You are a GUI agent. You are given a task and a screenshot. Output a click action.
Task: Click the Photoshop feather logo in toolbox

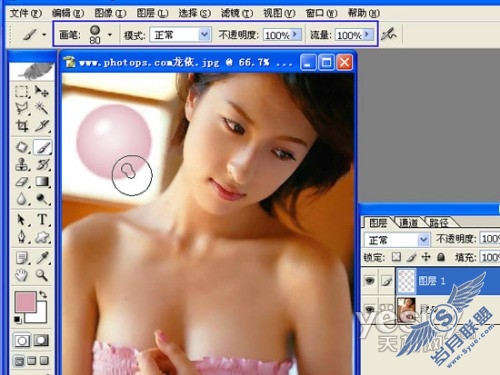(33, 71)
